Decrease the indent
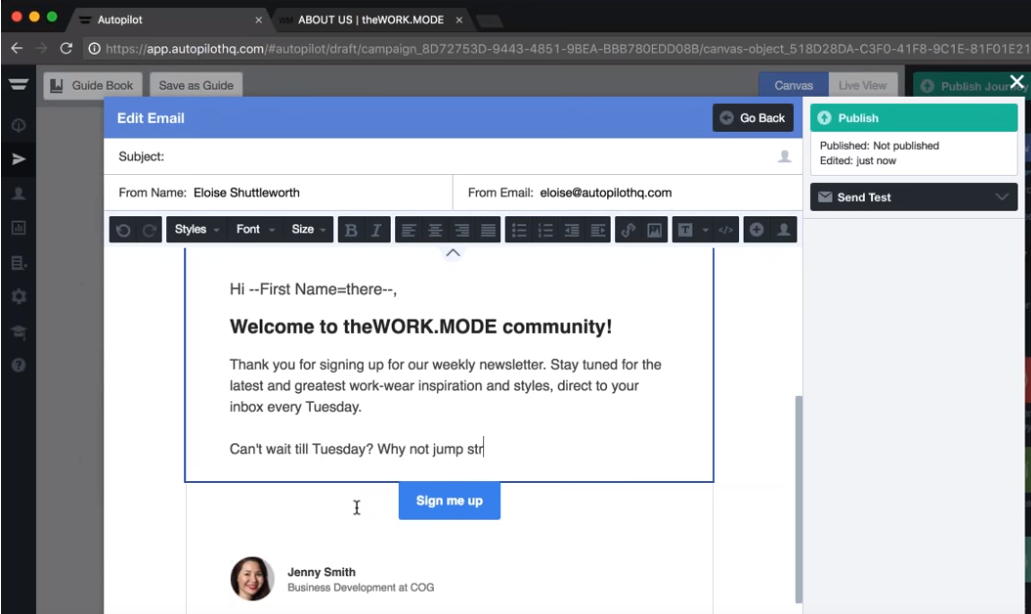The width and height of the screenshot is (1031, 614). [x=571, y=230]
